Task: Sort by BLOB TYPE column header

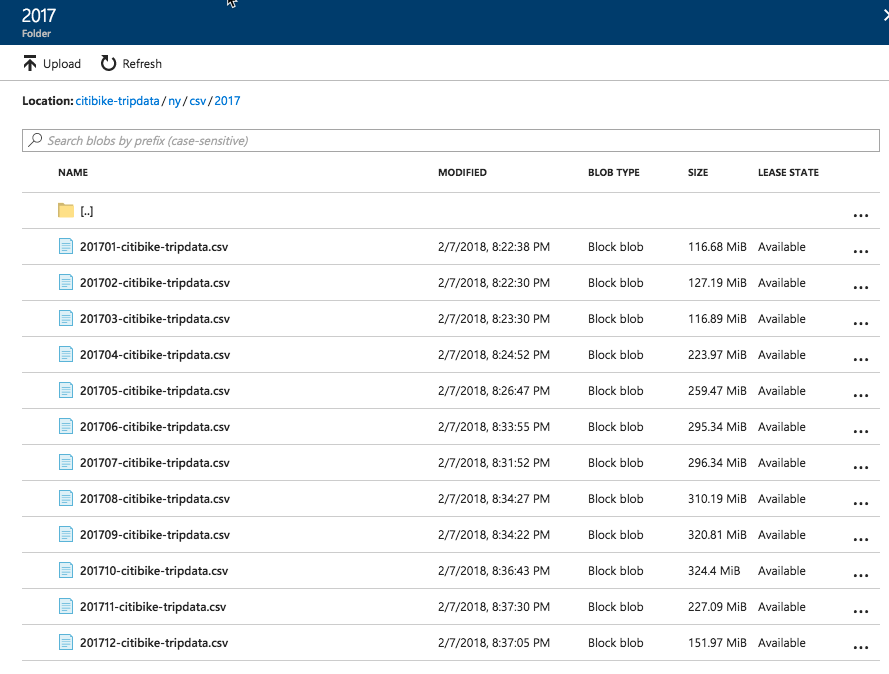Action: [613, 172]
